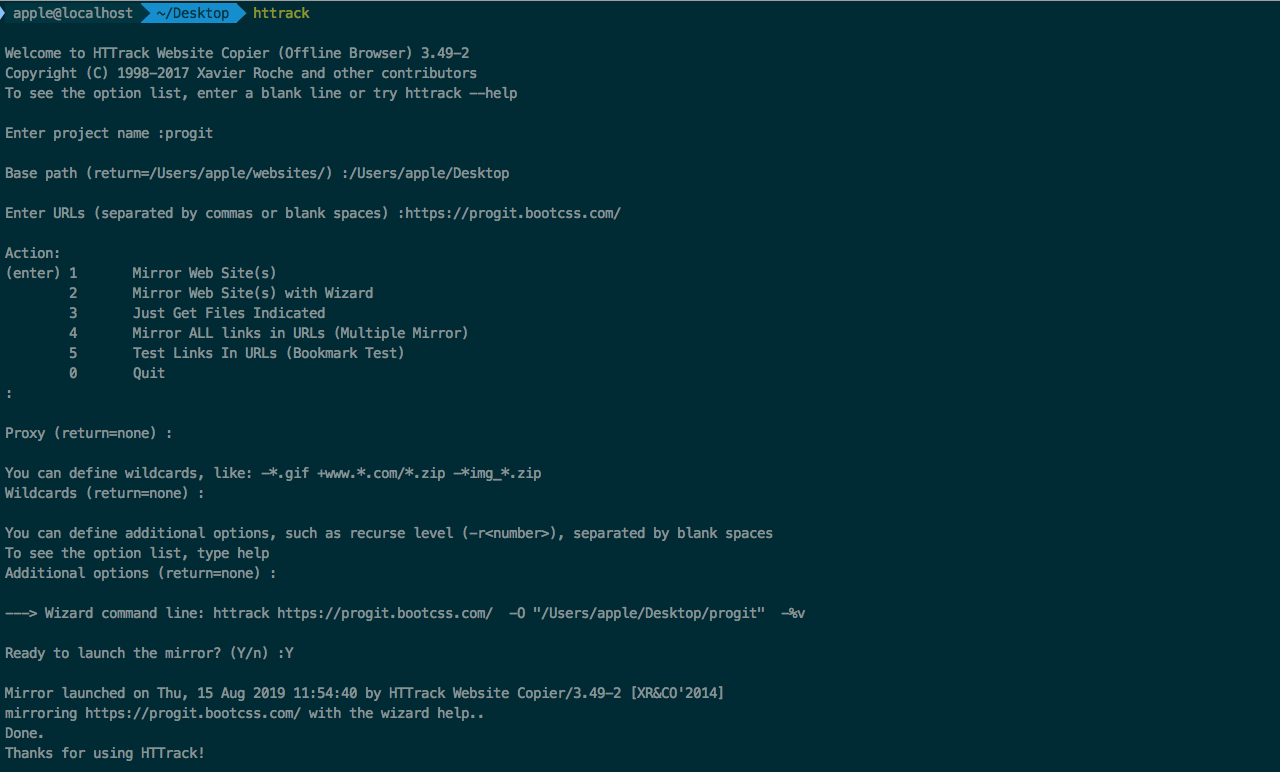Click the typed httrack command
The height and width of the screenshot is (772, 1280).
pyautogui.click(x=281, y=13)
